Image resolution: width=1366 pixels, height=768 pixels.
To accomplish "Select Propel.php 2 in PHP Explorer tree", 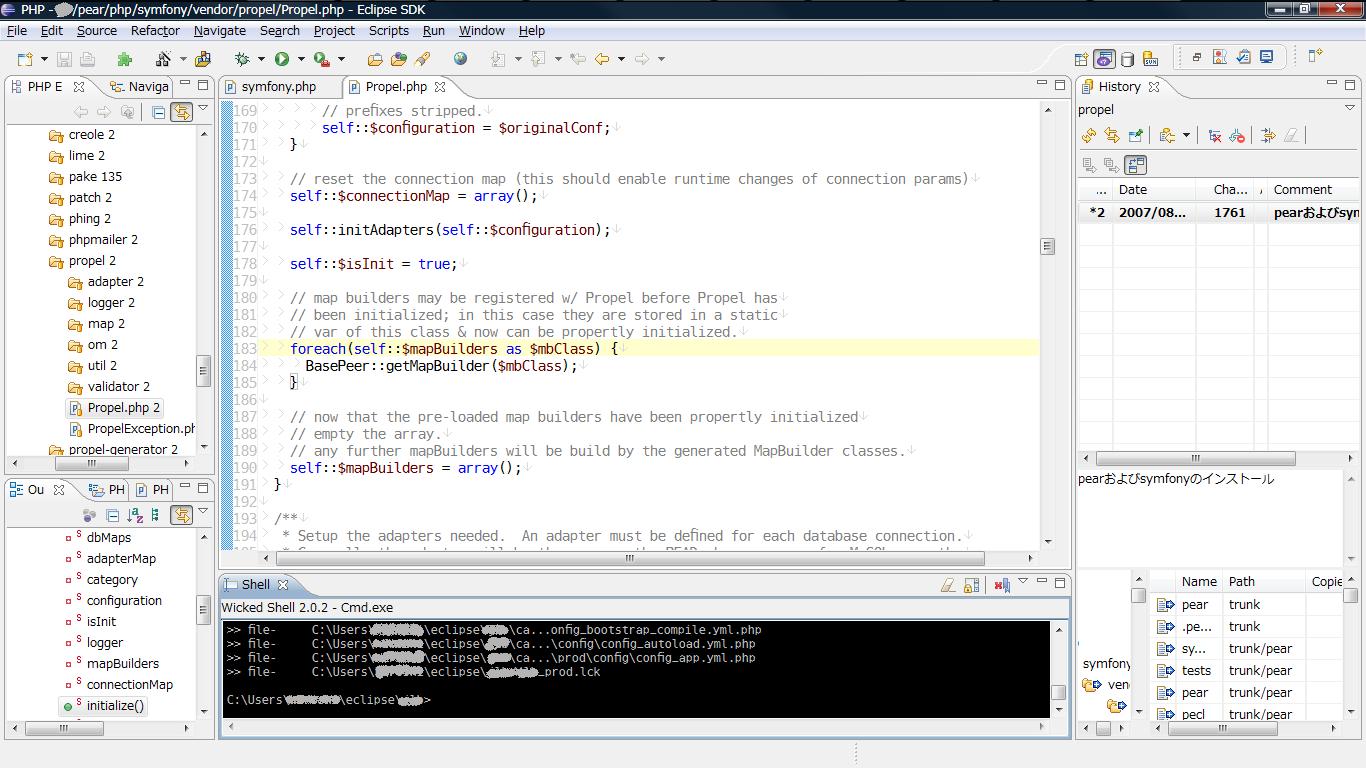I will pos(123,408).
